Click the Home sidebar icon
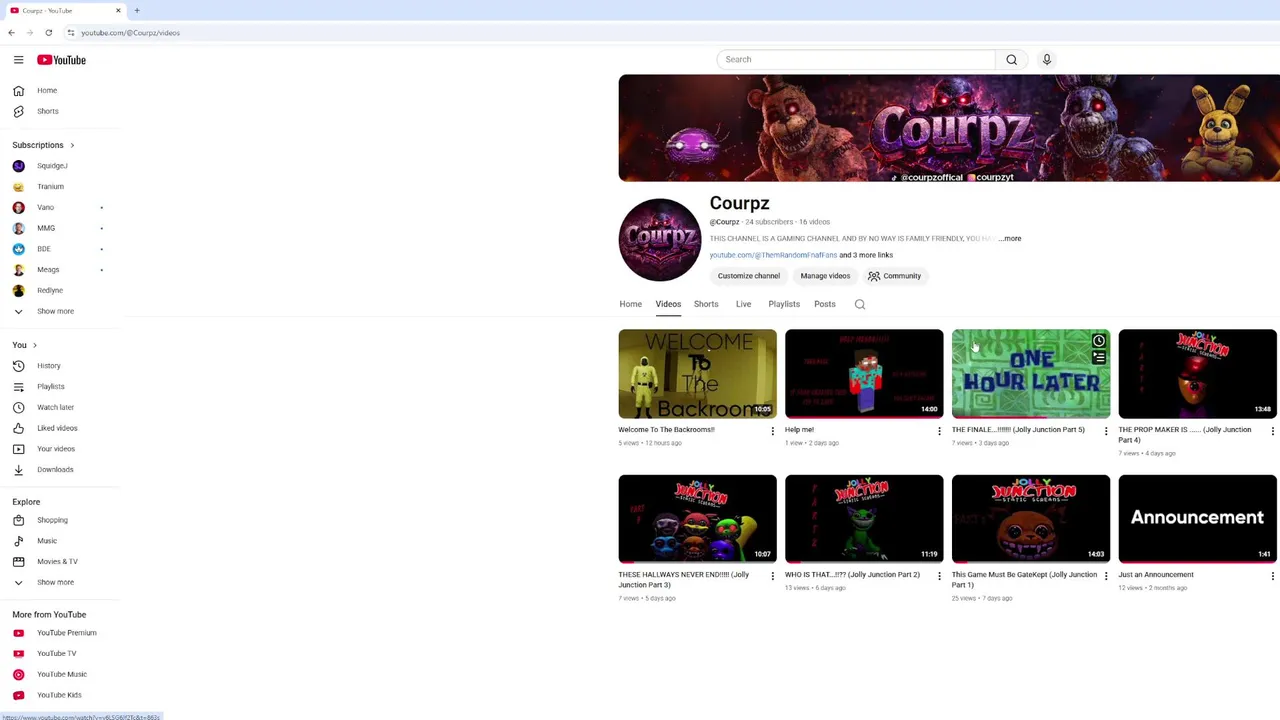The image size is (1280, 720). coord(18,90)
